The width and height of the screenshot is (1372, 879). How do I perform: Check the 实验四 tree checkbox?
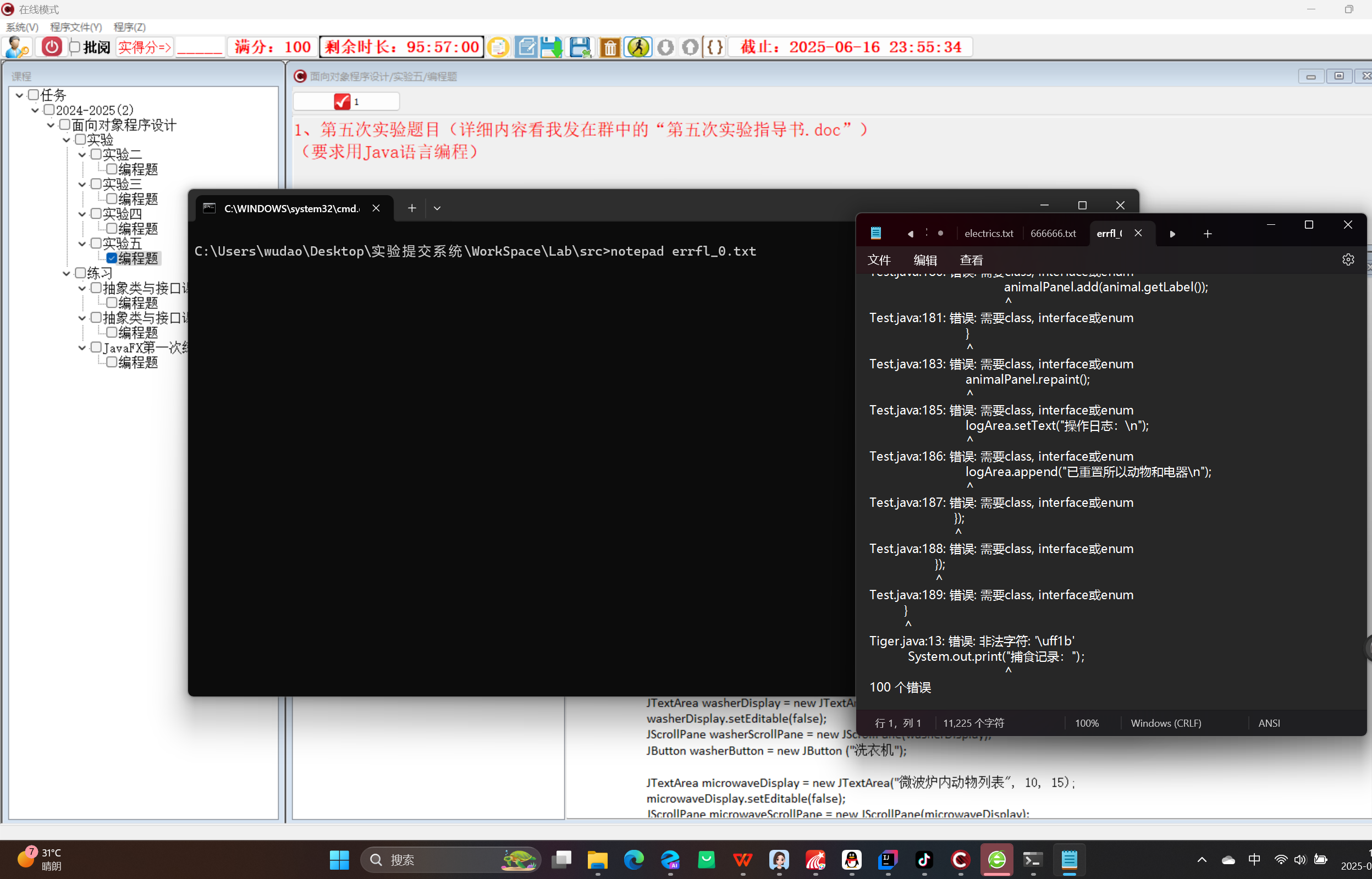[96, 213]
